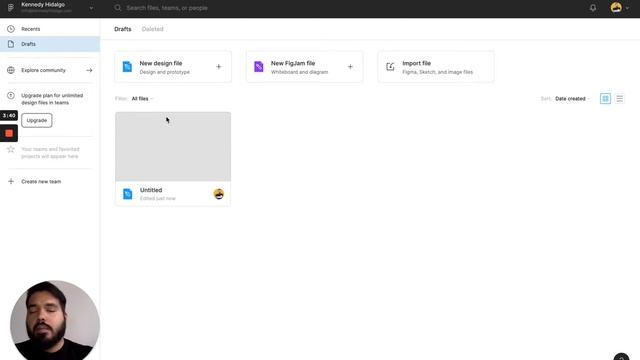
Task: Click Import file card
Action: point(436,67)
